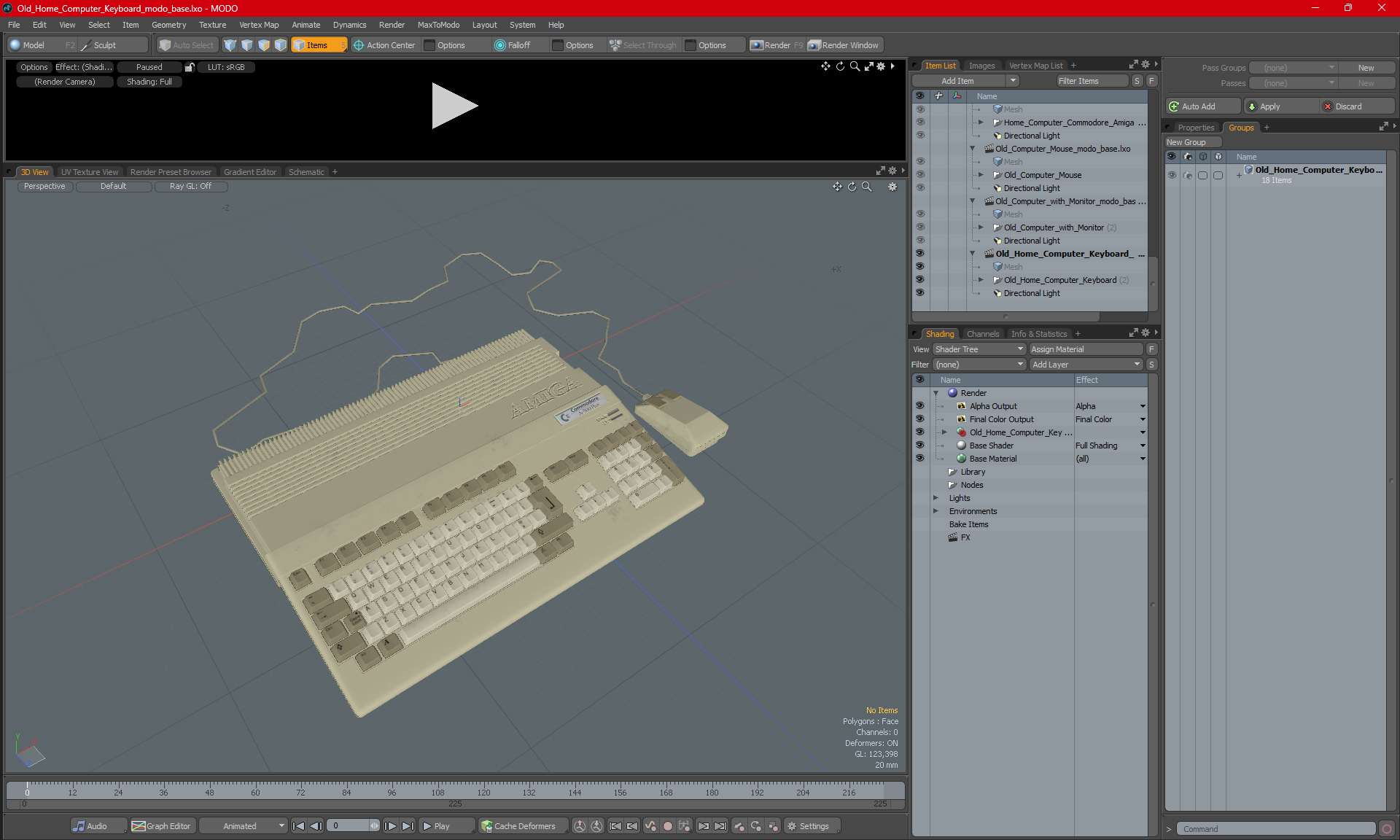Open the Shader Tree view dropdown
Image resolution: width=1400 pixels, height=840 pixels.
pos(979,349)
